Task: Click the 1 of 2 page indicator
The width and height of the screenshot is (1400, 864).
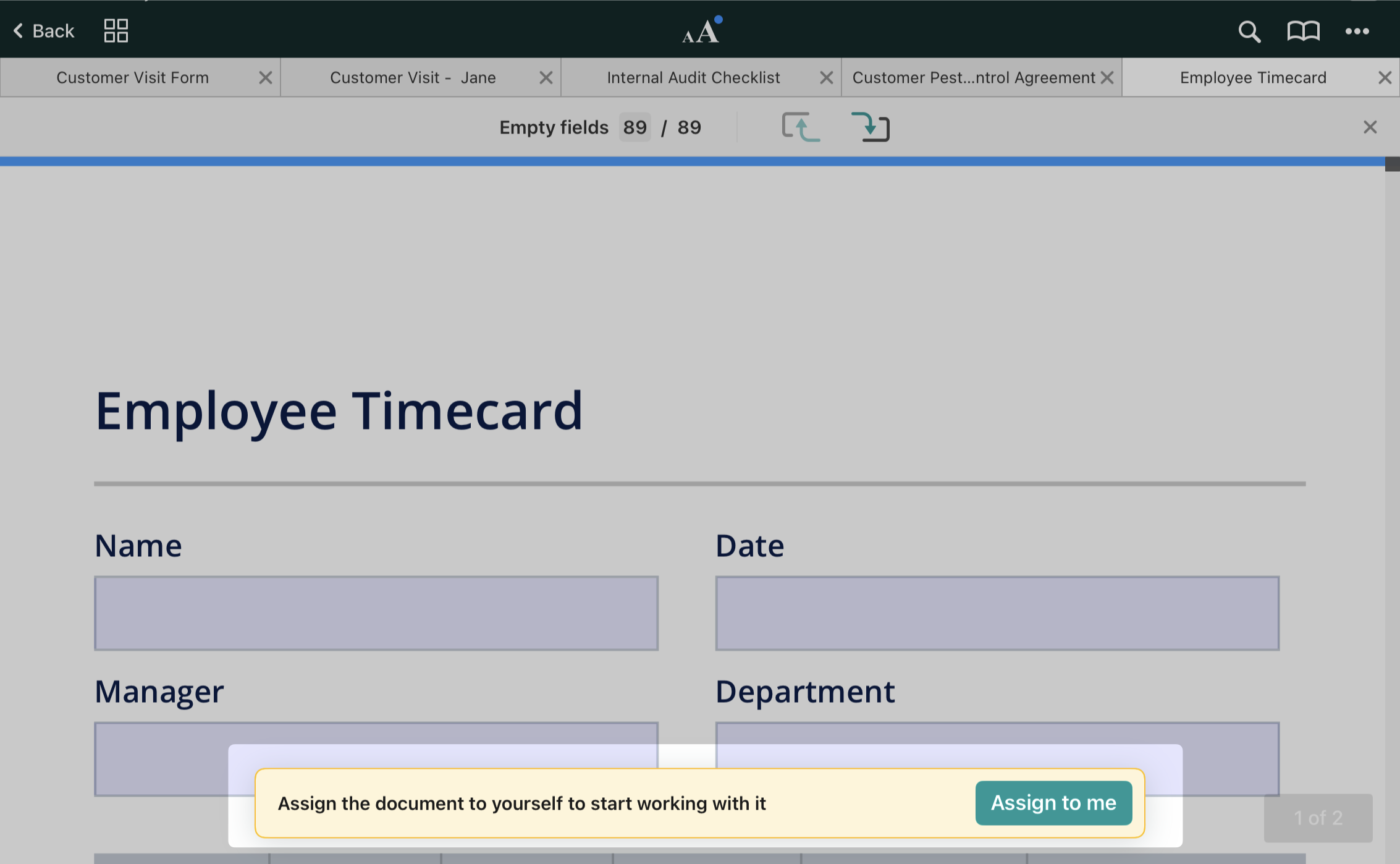Action: (1317, 818)
